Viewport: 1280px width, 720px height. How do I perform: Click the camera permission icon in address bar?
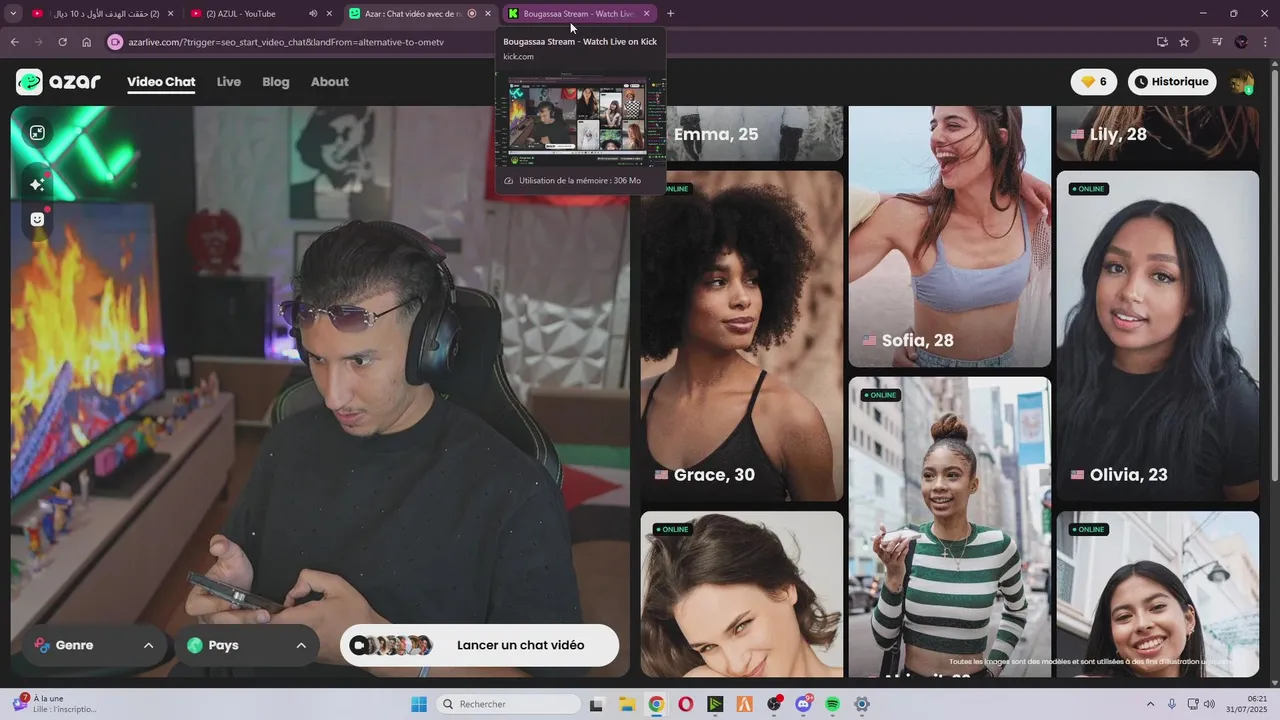click(115, 42)
